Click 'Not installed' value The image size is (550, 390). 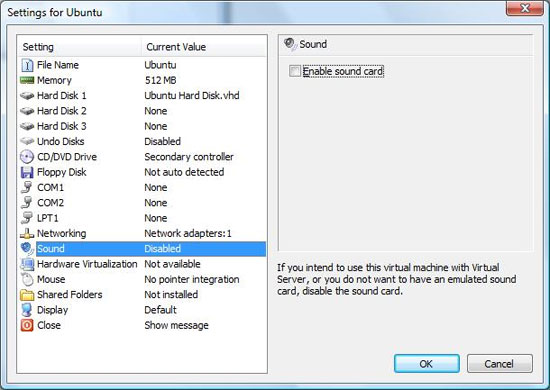pos(171,295)
